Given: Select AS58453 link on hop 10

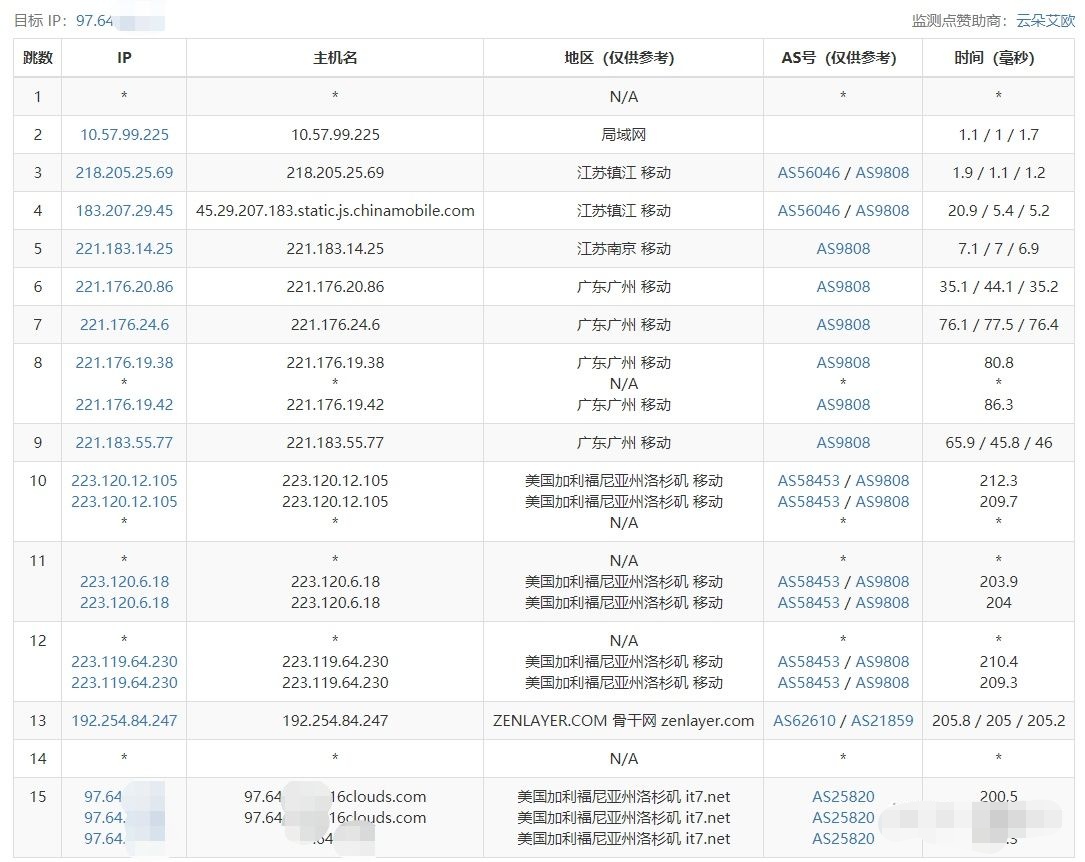Looking at the screenshot, I should 808,480.
